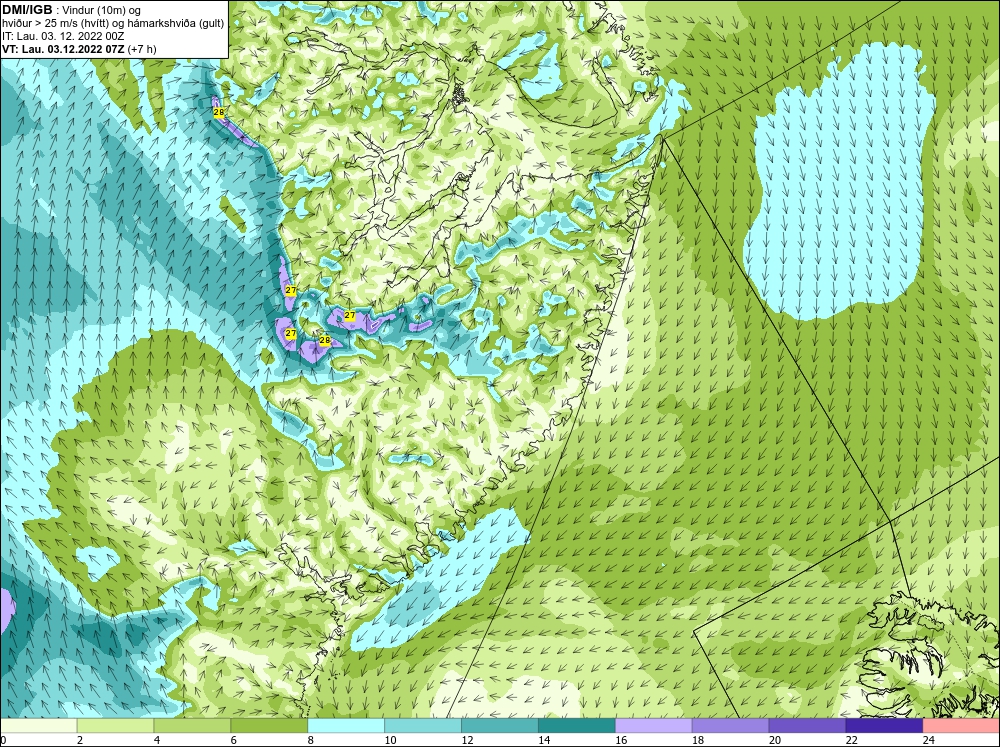
Task: Click the DMI/IGB title text
Action: tap(27, 9)
